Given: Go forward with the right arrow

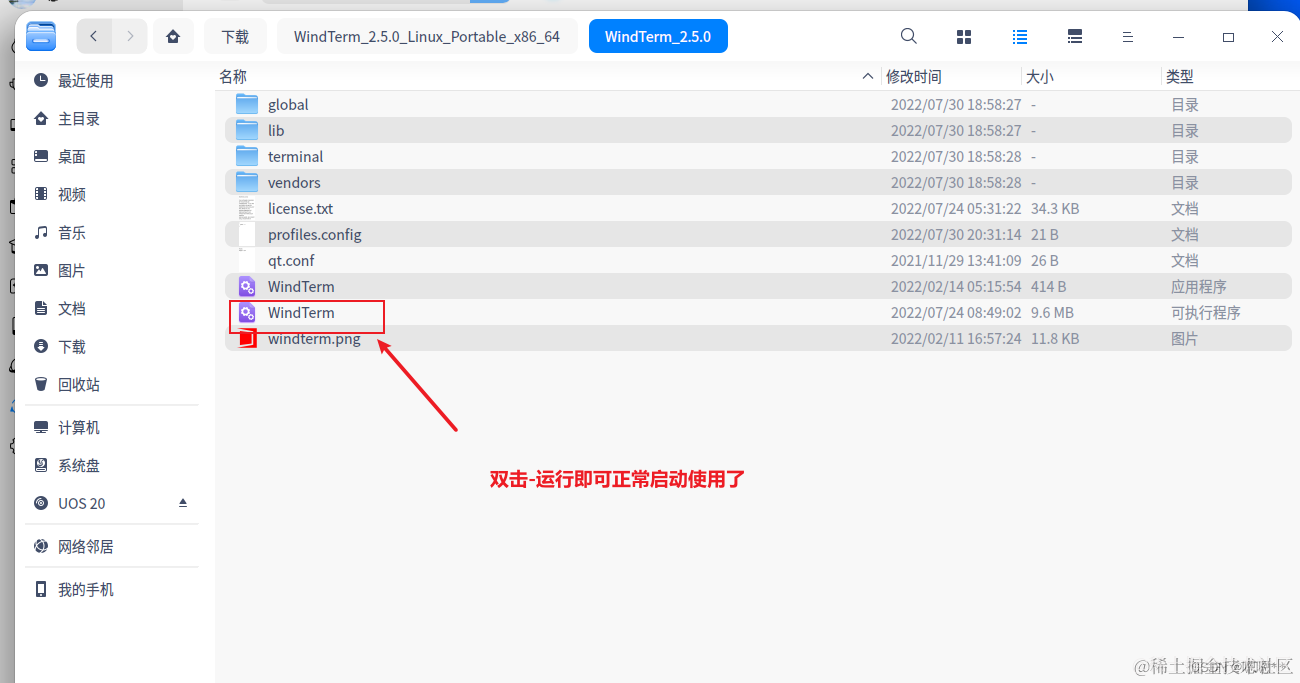Looking at the screenshot, I should tap(130, 36).
